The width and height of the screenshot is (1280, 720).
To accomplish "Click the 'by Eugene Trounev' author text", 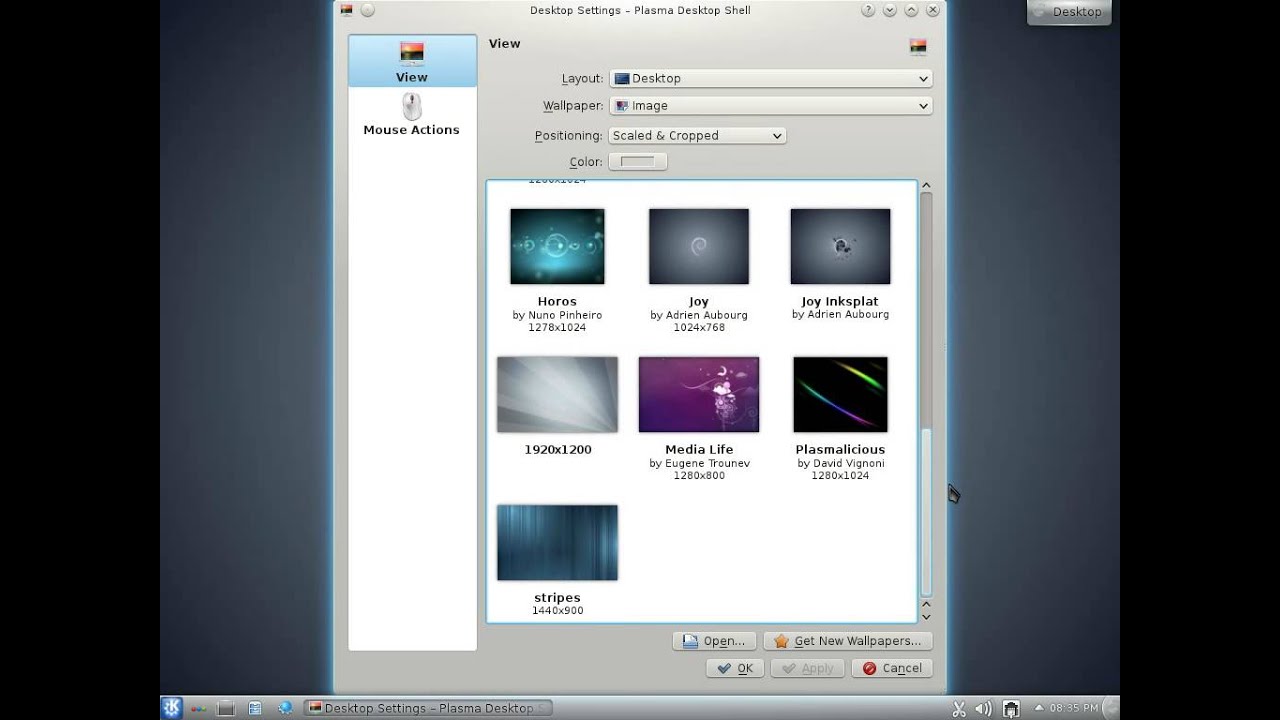I will click(x=699, y=463).
